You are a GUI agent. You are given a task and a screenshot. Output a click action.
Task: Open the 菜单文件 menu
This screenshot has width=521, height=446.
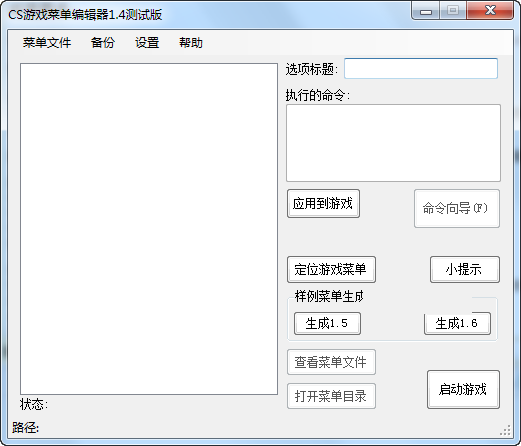click(x=47, y=43)
